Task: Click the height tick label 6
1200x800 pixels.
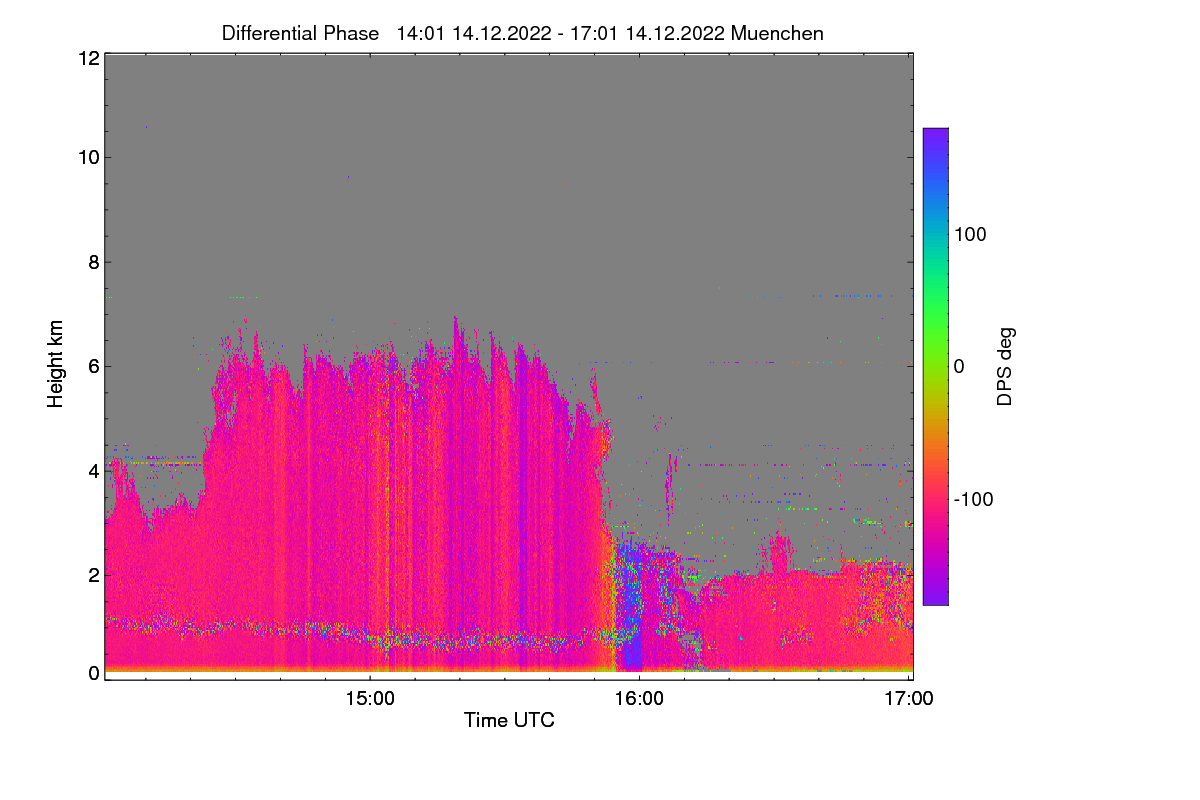Action: coord(93,366)
